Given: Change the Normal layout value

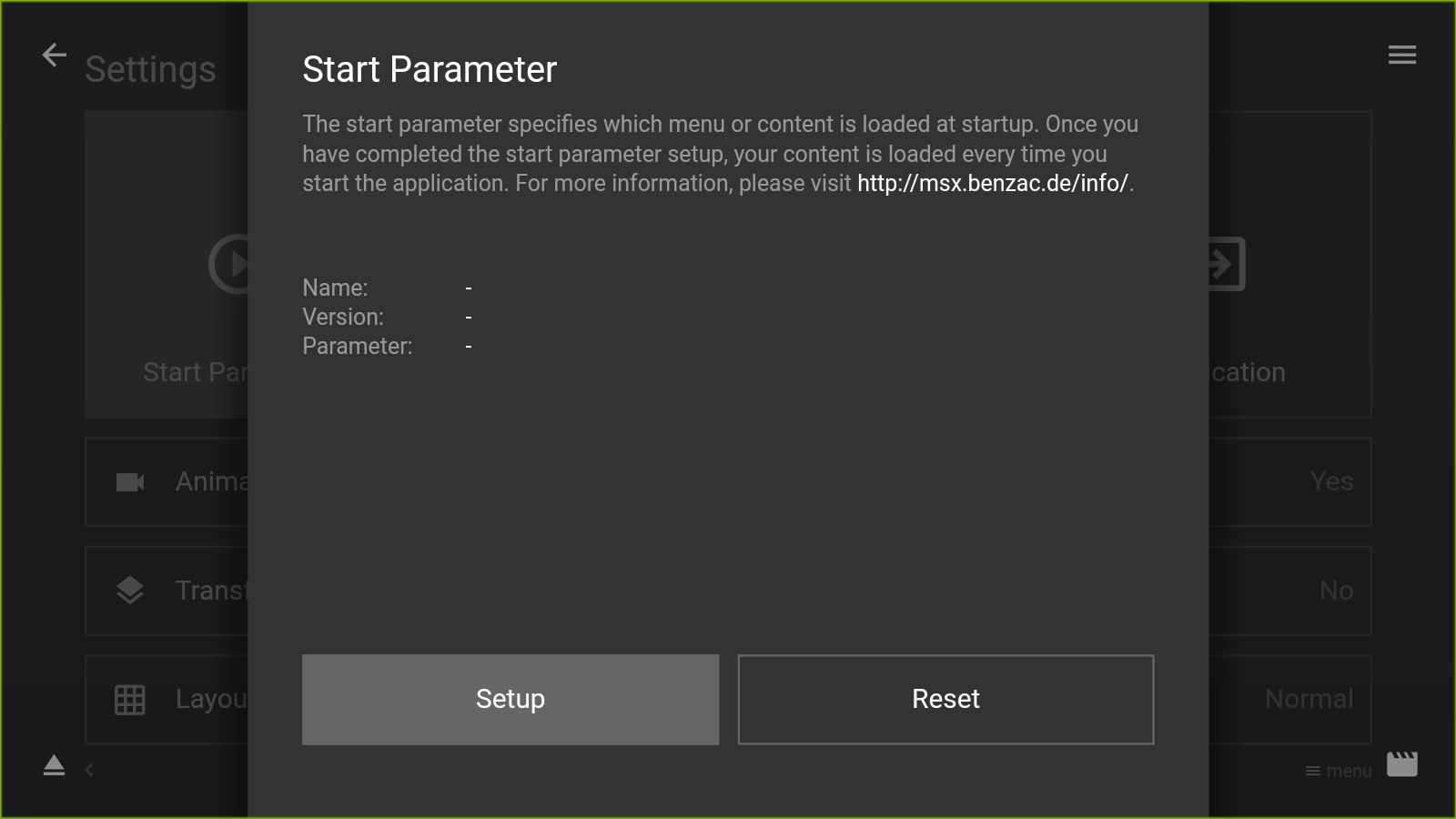Looking at the screenshot, I should [1309, 699].
